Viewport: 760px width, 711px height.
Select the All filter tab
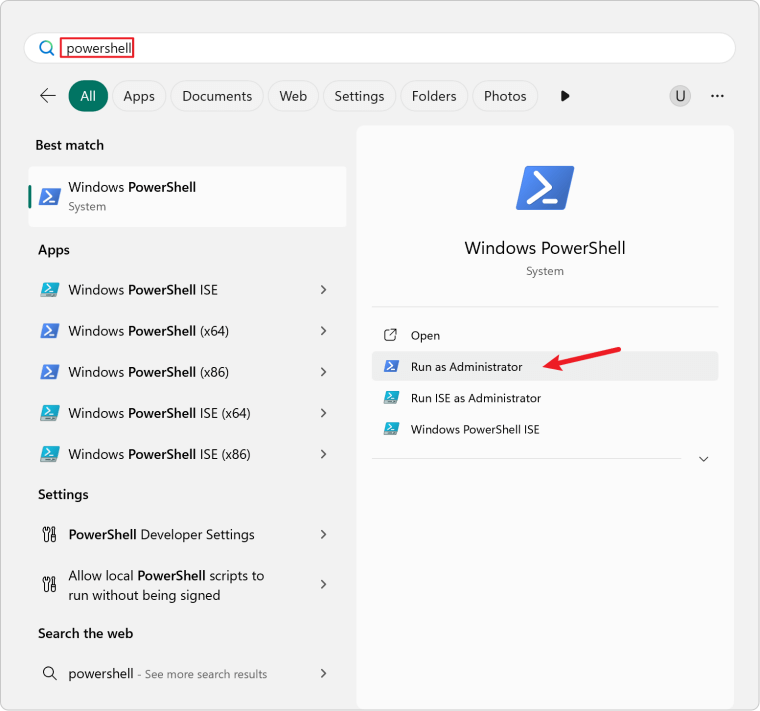(x=88, y=96)
